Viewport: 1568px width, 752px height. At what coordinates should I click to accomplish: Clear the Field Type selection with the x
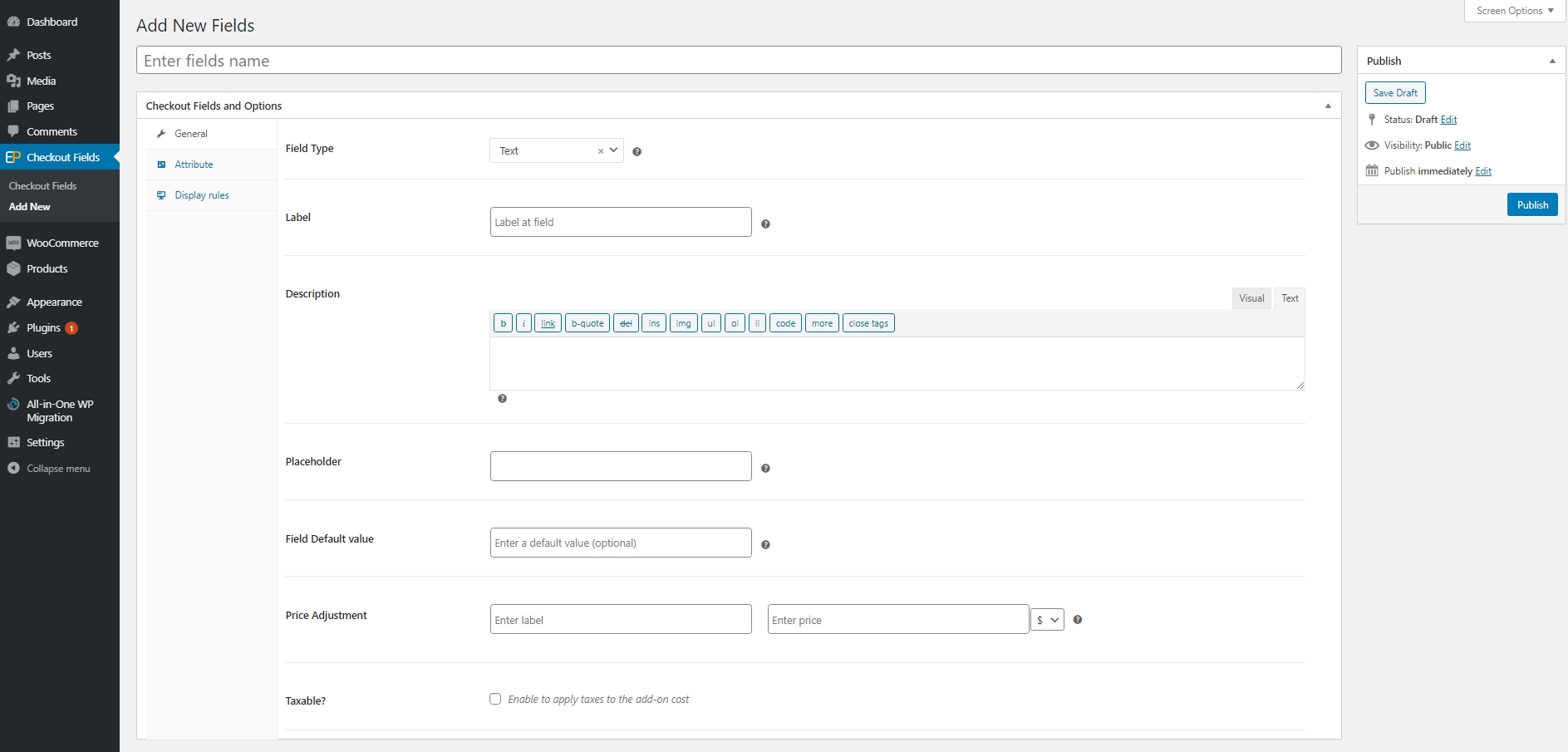pyautogui.click(x=600, y=151)
